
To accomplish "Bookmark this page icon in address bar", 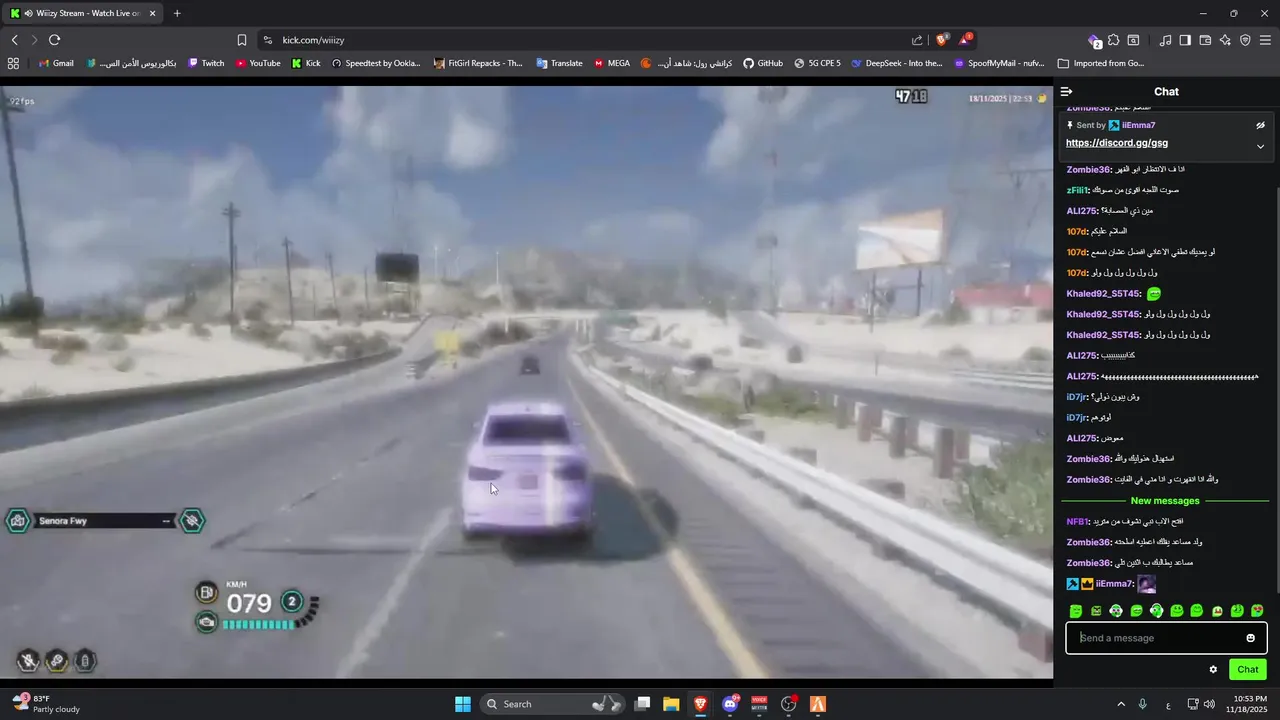I will (241, 40).
